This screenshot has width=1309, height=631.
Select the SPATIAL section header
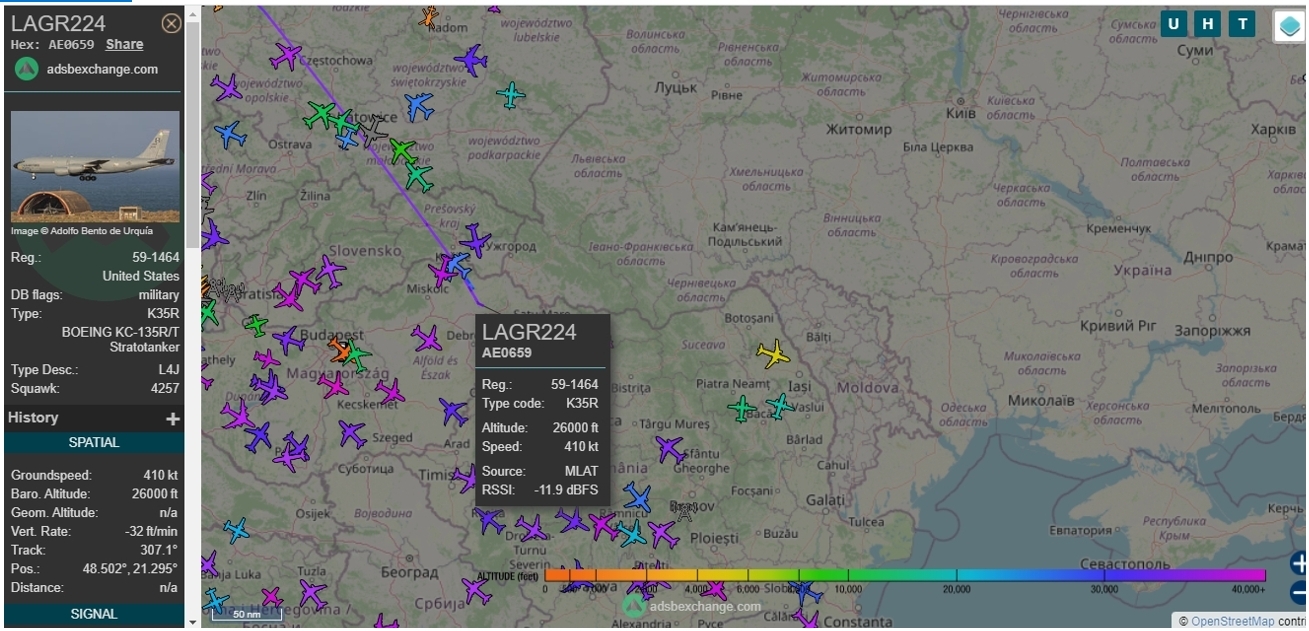94,442
